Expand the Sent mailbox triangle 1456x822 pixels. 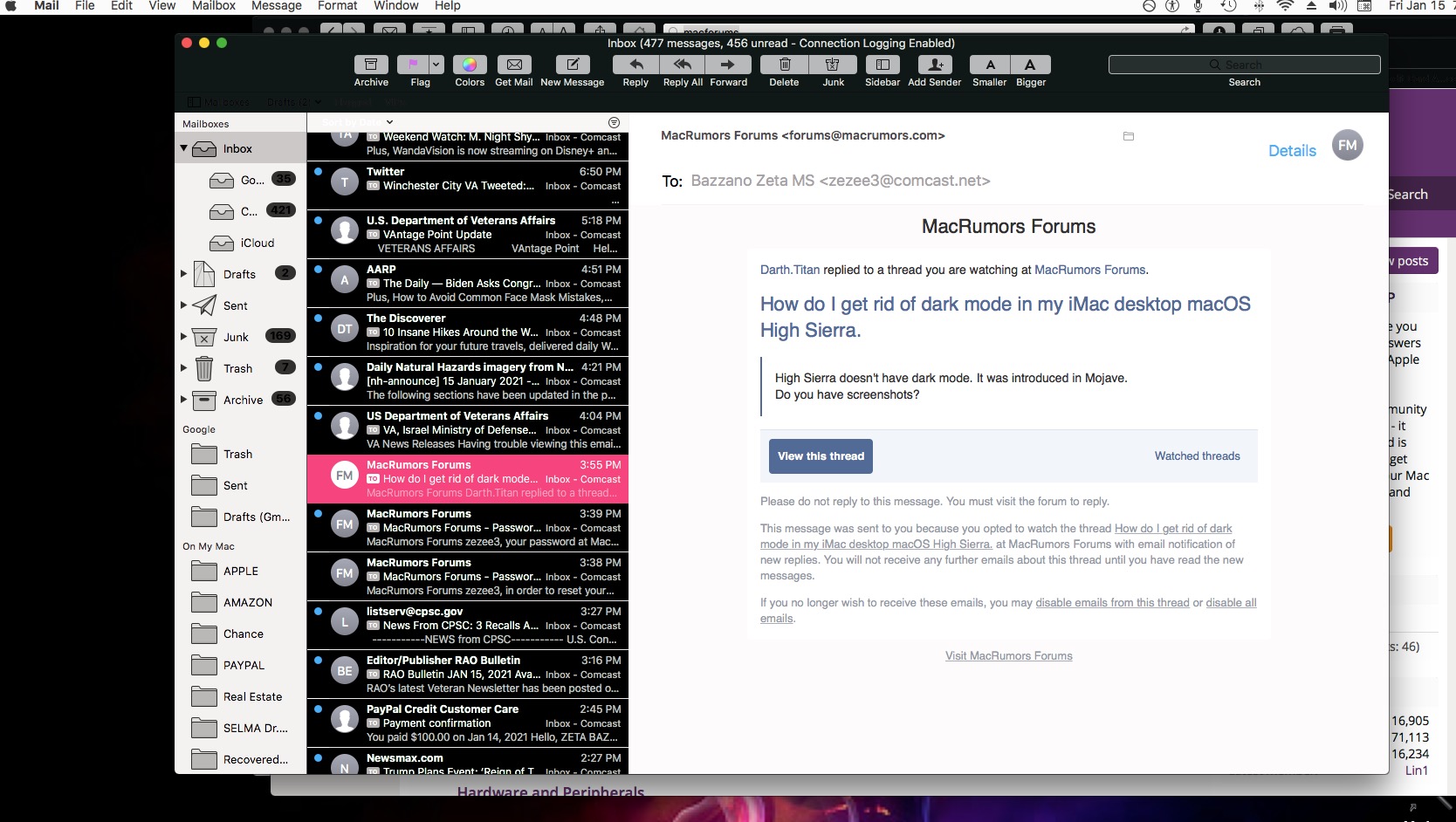184,305
